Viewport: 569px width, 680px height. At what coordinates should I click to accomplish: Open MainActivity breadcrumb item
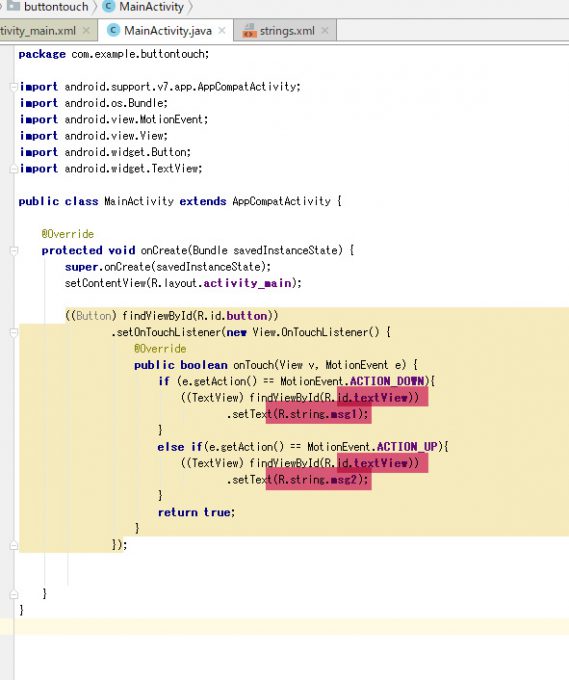(x=151, y=7)
